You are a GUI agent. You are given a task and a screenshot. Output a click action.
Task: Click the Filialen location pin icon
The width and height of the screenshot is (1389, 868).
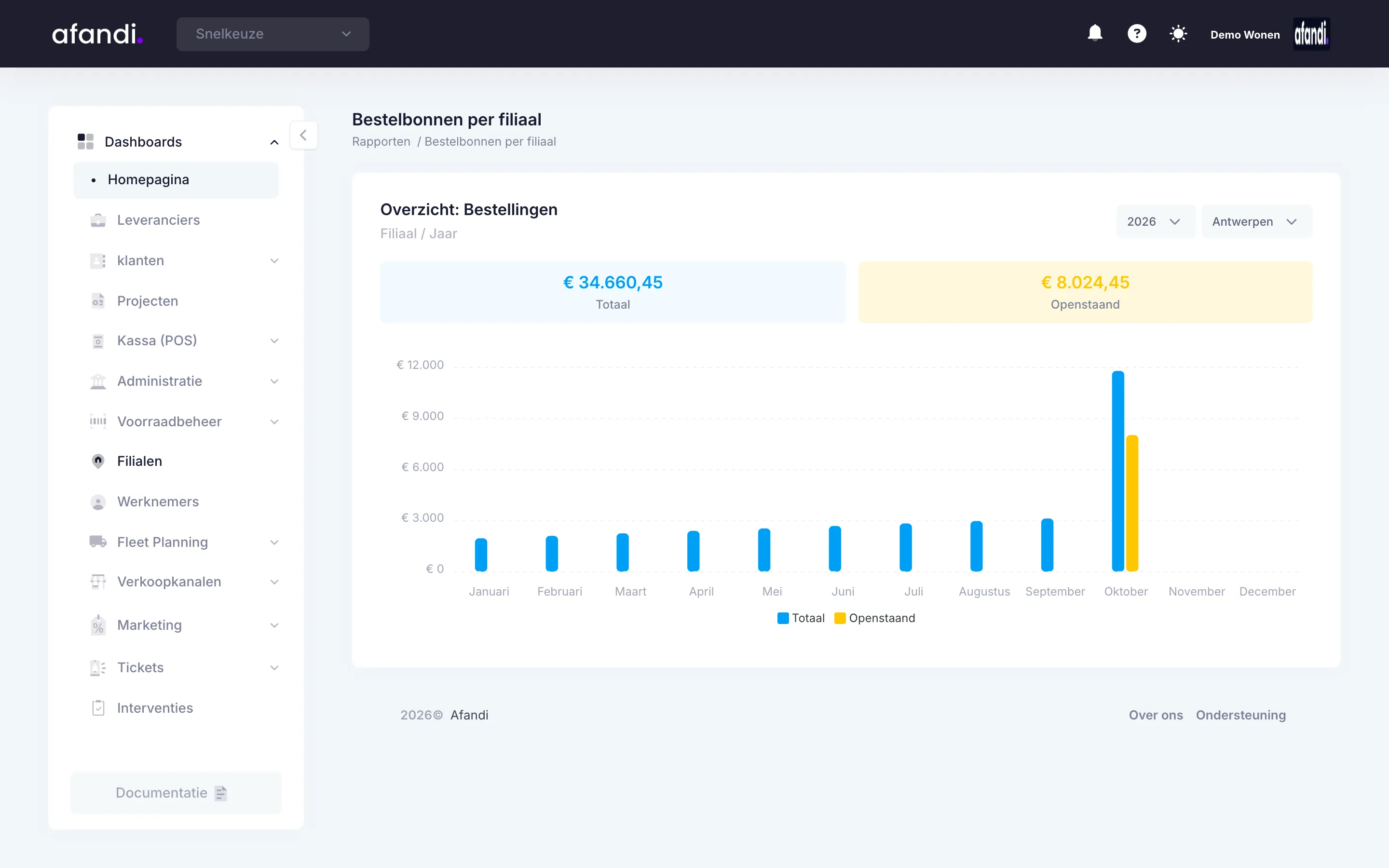pos(98,461)
